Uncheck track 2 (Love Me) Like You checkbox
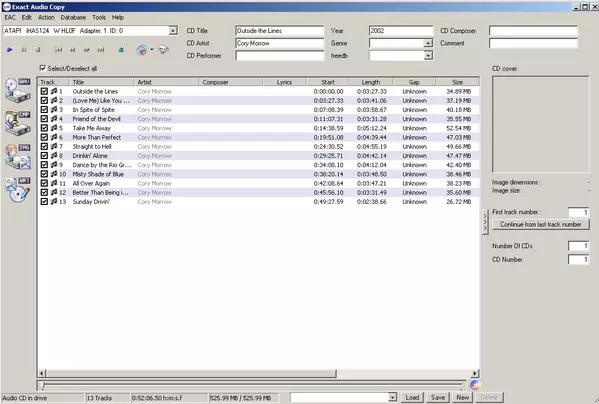This screenshot has height=404, width=599. coord(44,100)
